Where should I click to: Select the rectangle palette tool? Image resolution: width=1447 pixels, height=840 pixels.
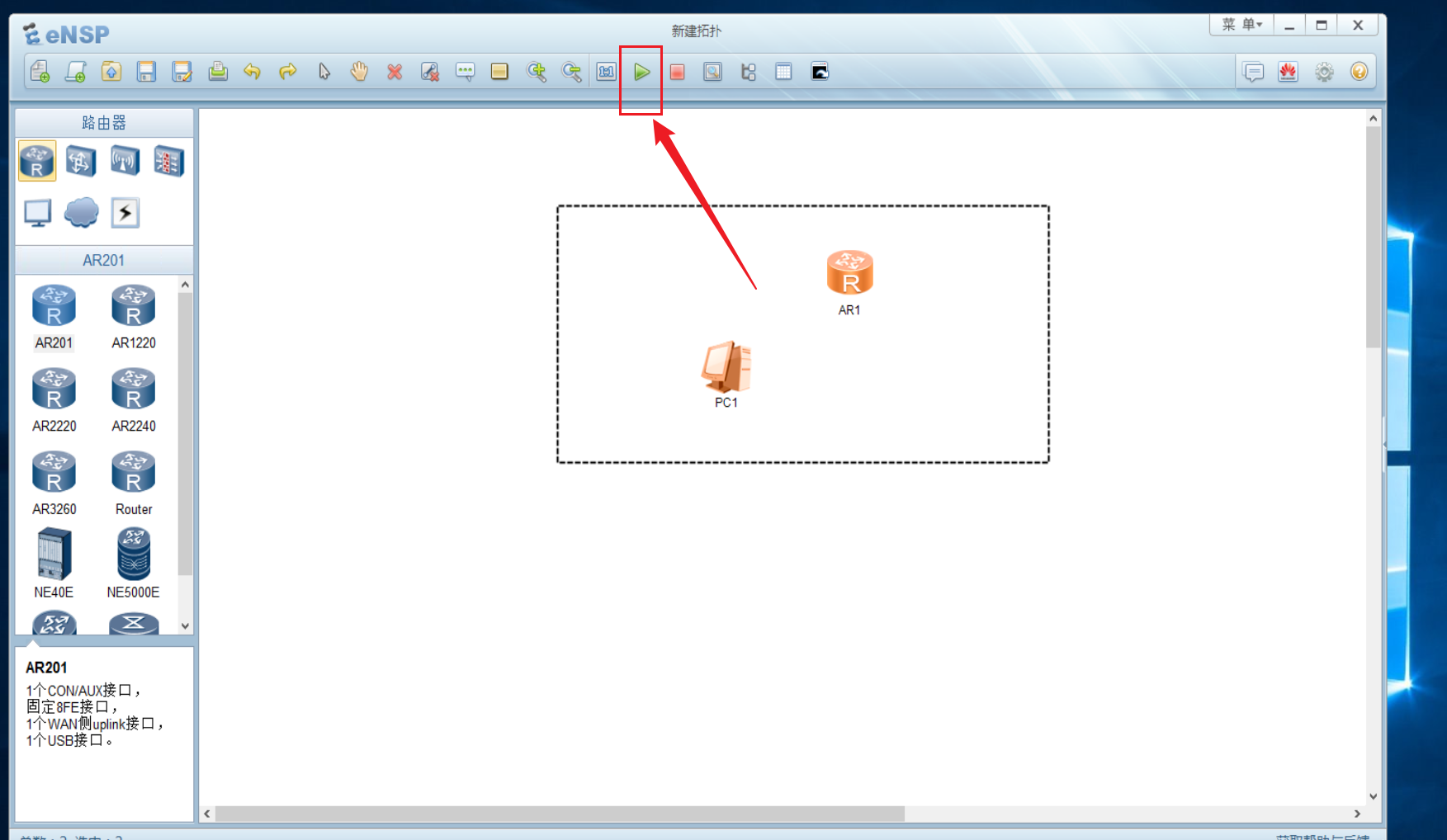pos(499,72)
